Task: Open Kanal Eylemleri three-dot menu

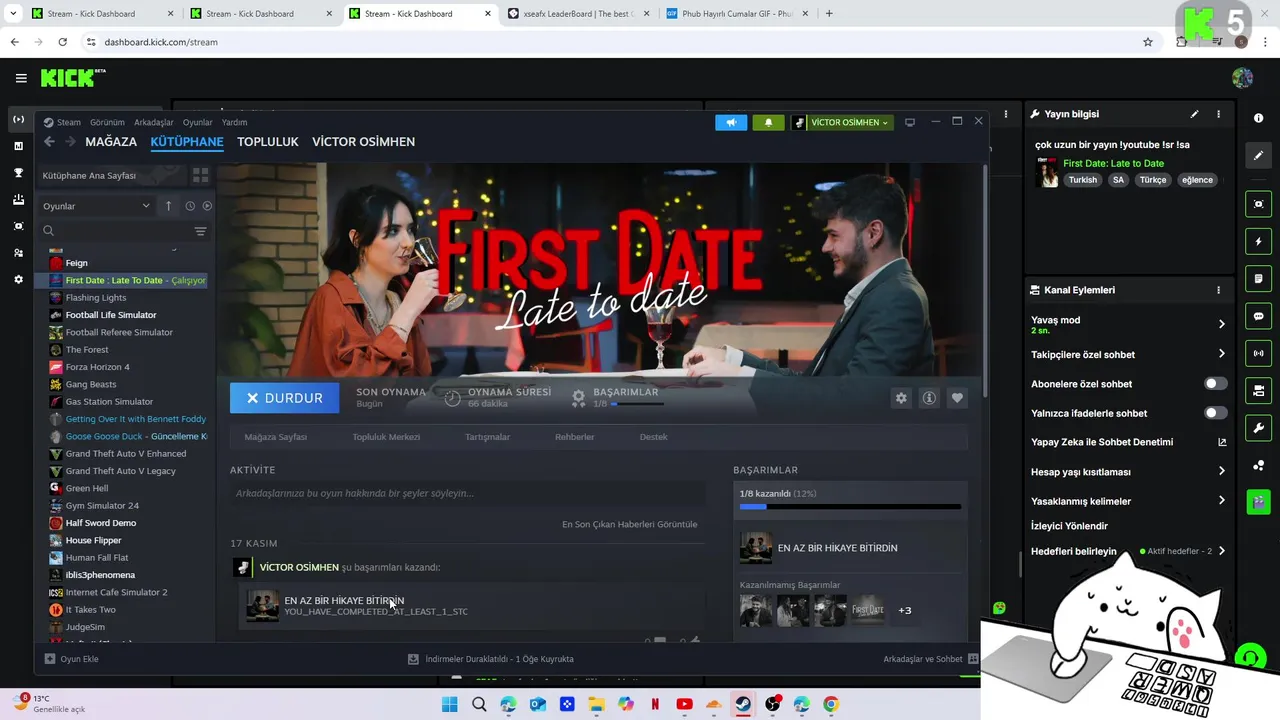Action: [1218, 290]
